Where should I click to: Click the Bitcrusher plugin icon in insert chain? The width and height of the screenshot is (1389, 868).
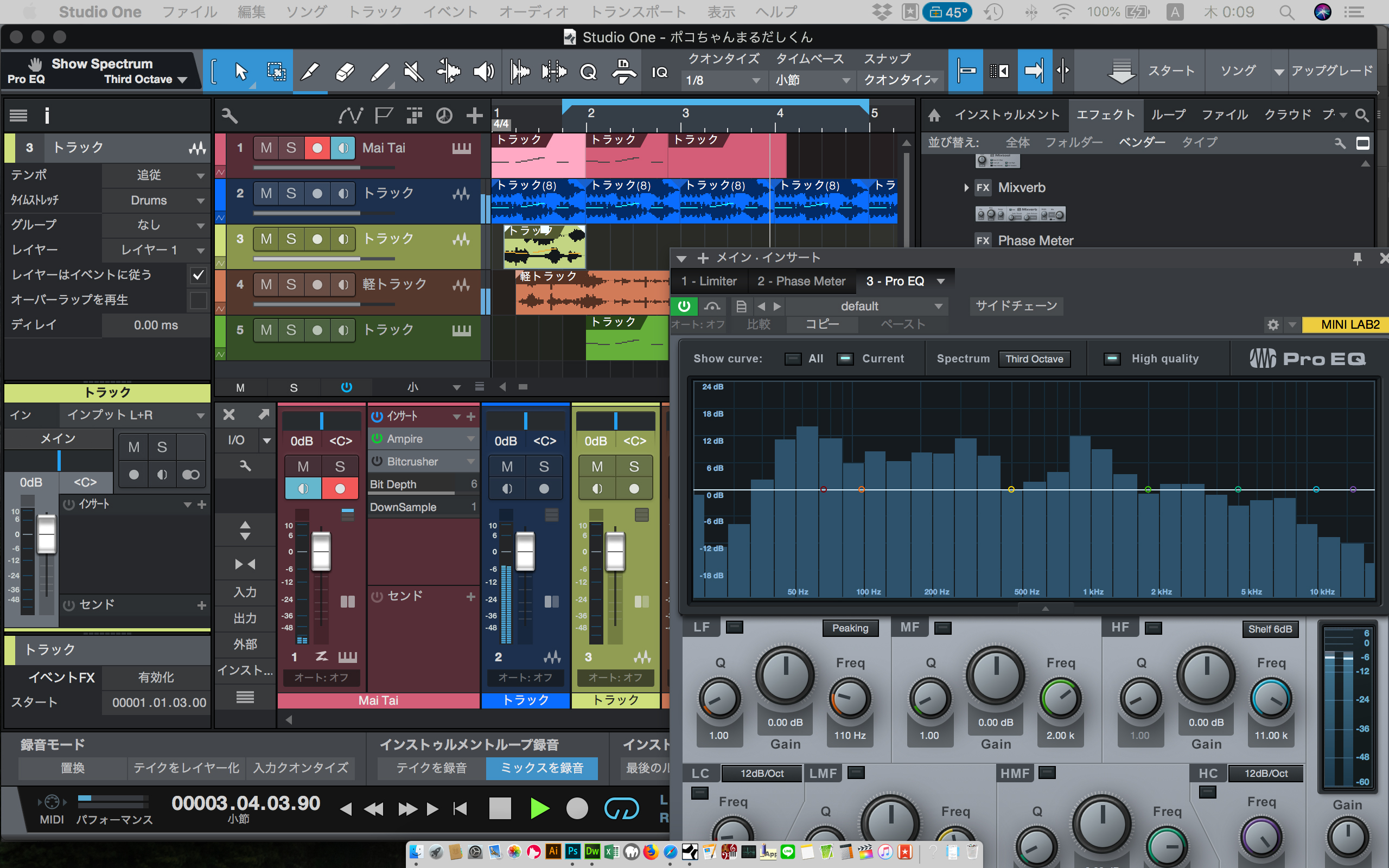coord(377,461)
